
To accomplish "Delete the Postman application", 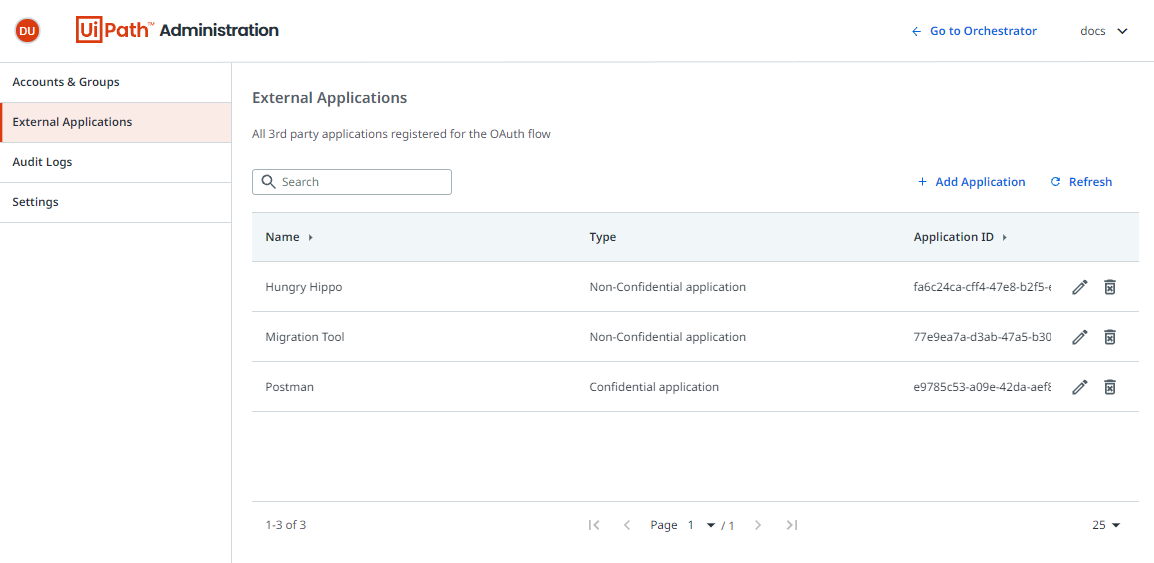I will coord(1110,387).
